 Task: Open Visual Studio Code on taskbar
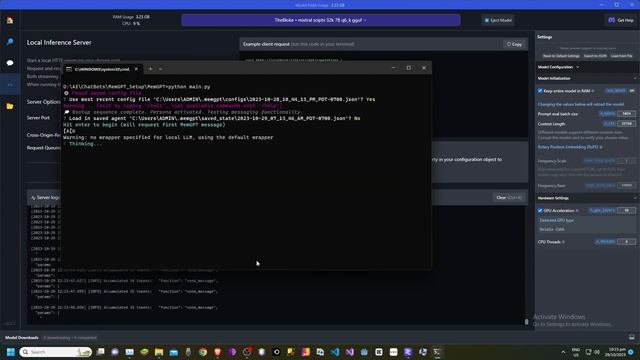(335, 352)
